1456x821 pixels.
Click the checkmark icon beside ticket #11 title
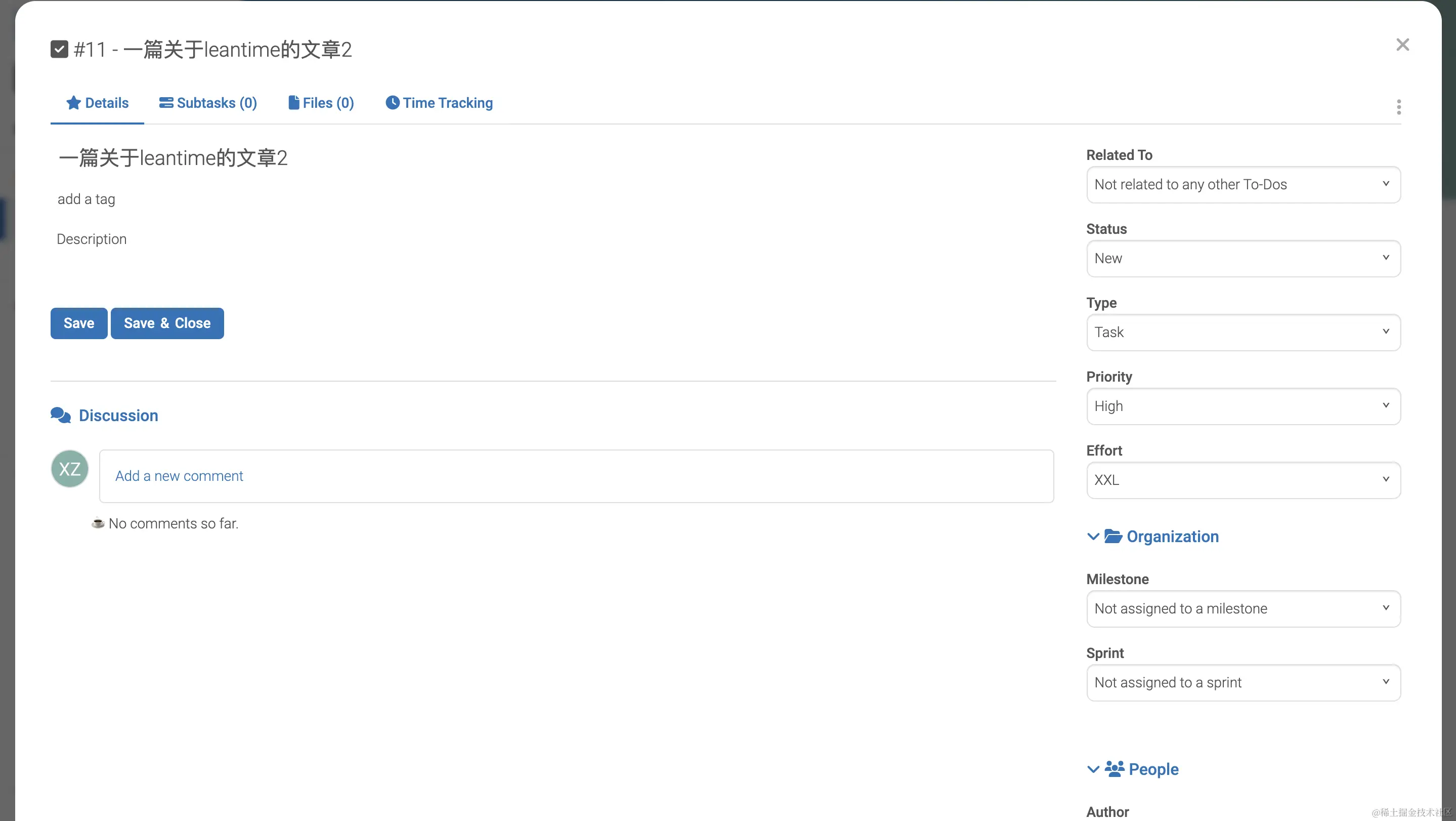point(59,49)
